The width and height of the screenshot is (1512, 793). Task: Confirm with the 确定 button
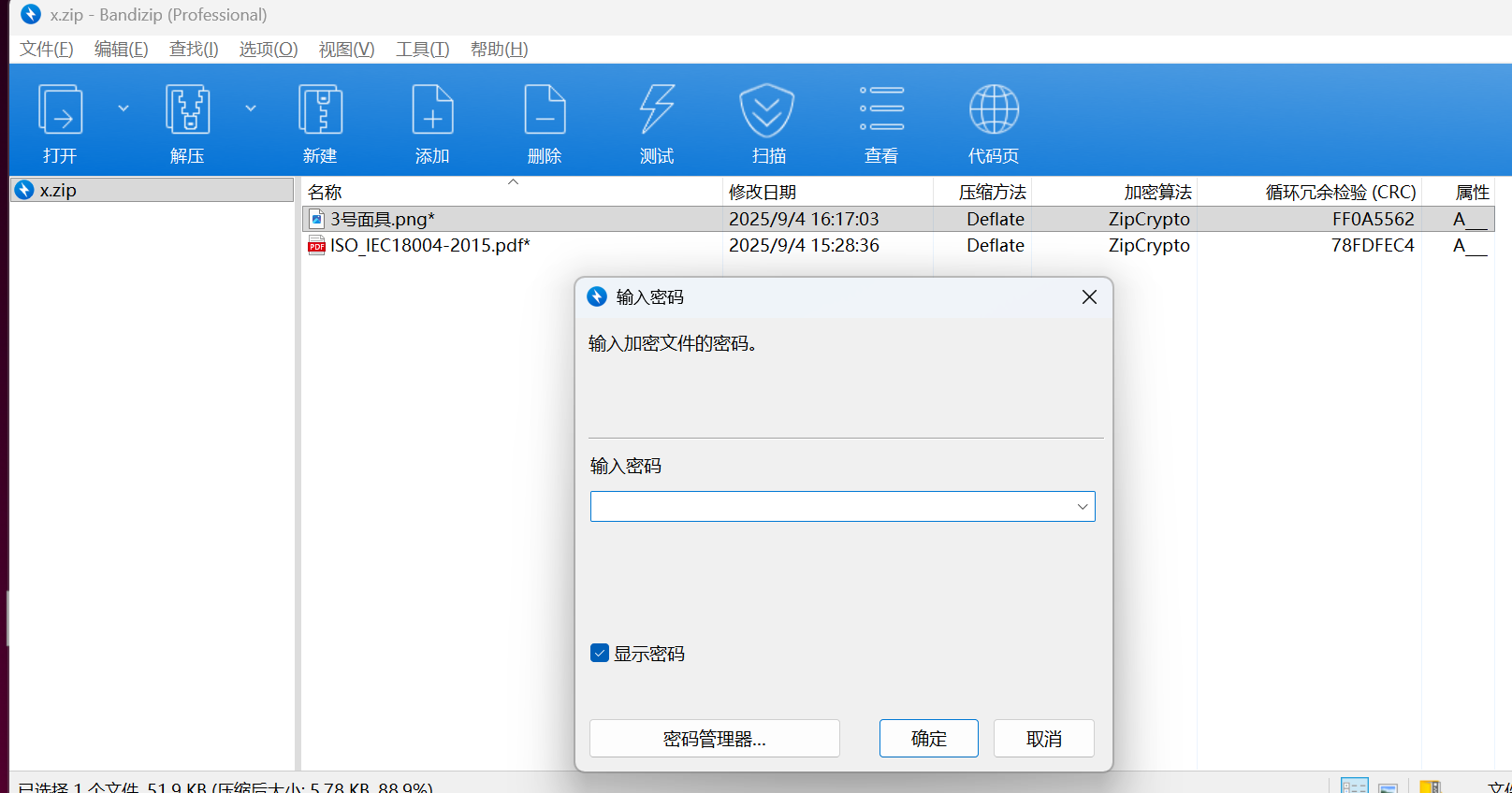pyautogui.click(x=929, y=739)
